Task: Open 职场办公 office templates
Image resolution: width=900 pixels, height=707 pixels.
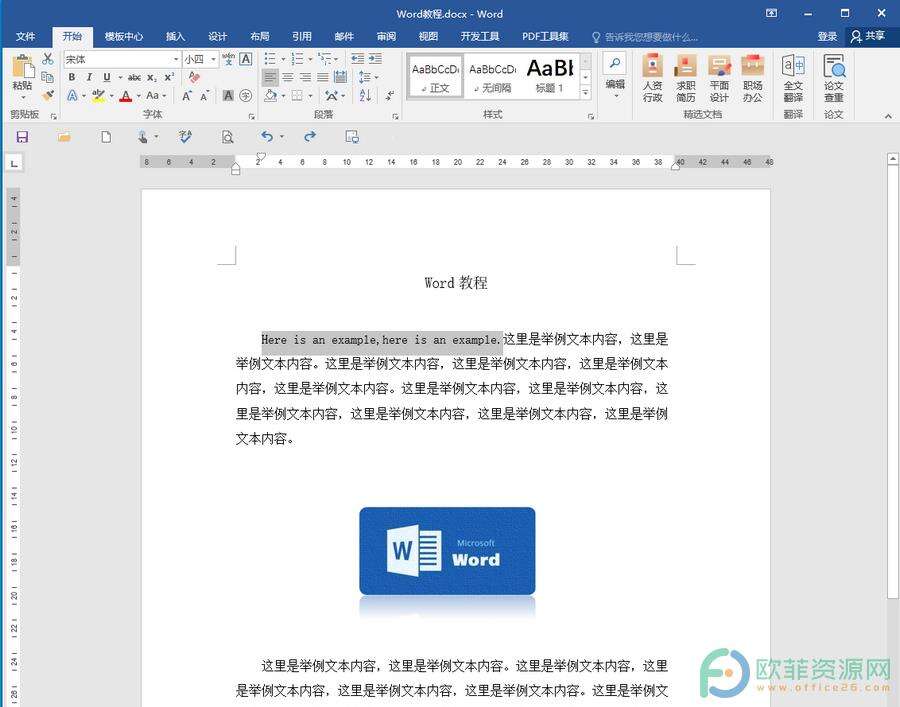Action: coord(752,78)
